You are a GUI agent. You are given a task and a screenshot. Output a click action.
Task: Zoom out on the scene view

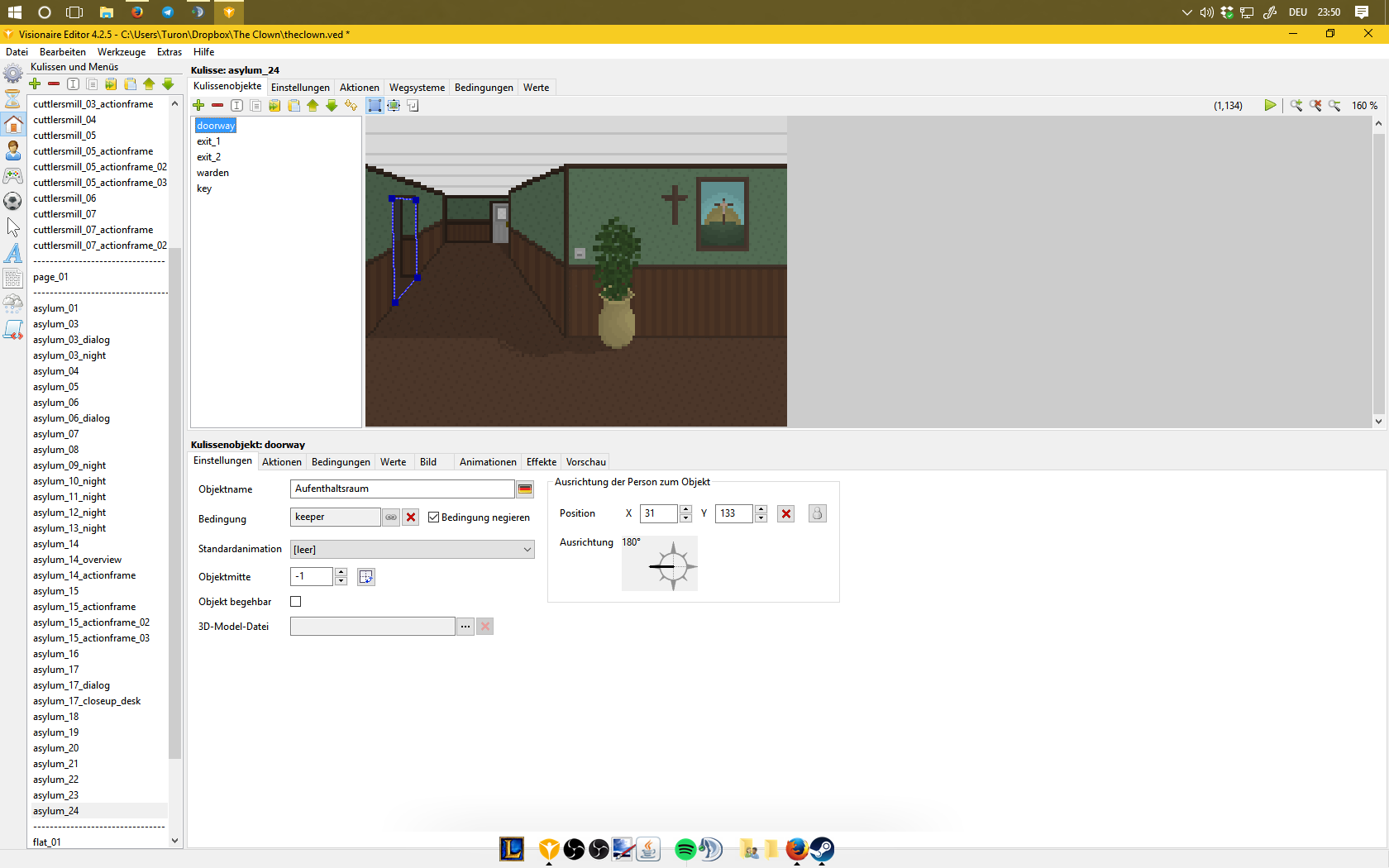[1334, 105]
